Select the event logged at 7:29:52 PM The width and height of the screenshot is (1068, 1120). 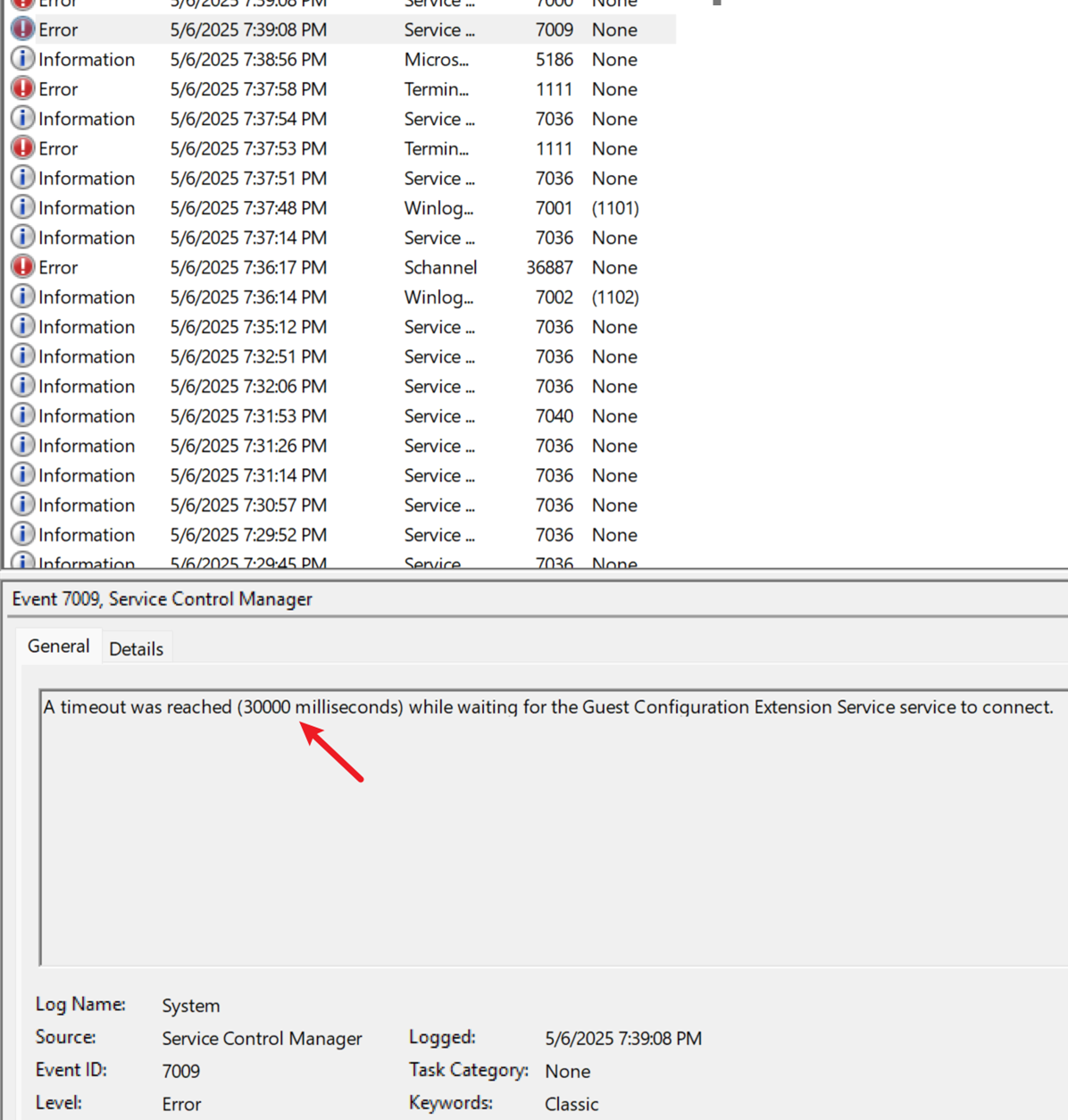point(248,535)
